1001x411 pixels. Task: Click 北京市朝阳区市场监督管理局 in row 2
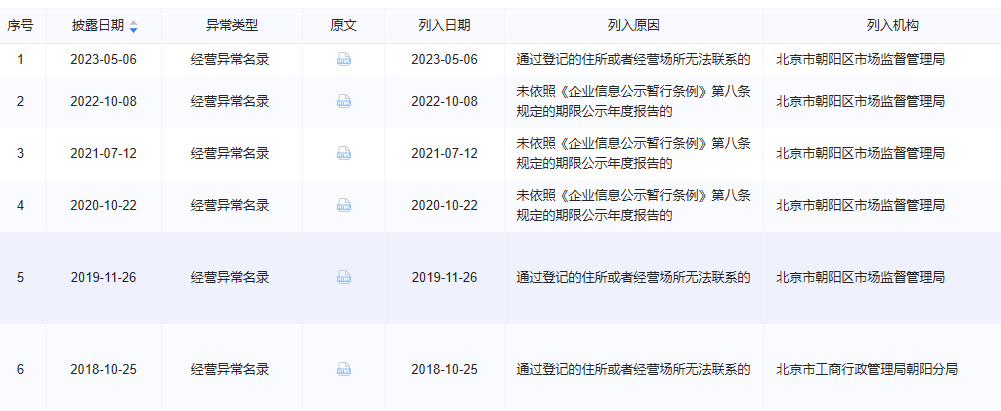861,101
